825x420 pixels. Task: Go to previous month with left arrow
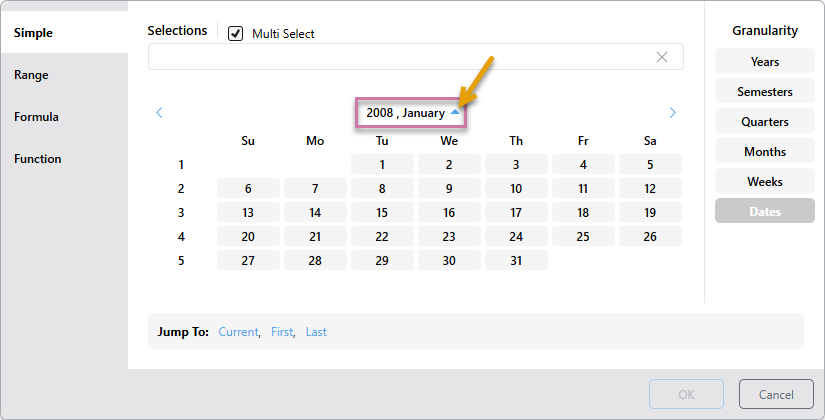[x=159, y=113]
